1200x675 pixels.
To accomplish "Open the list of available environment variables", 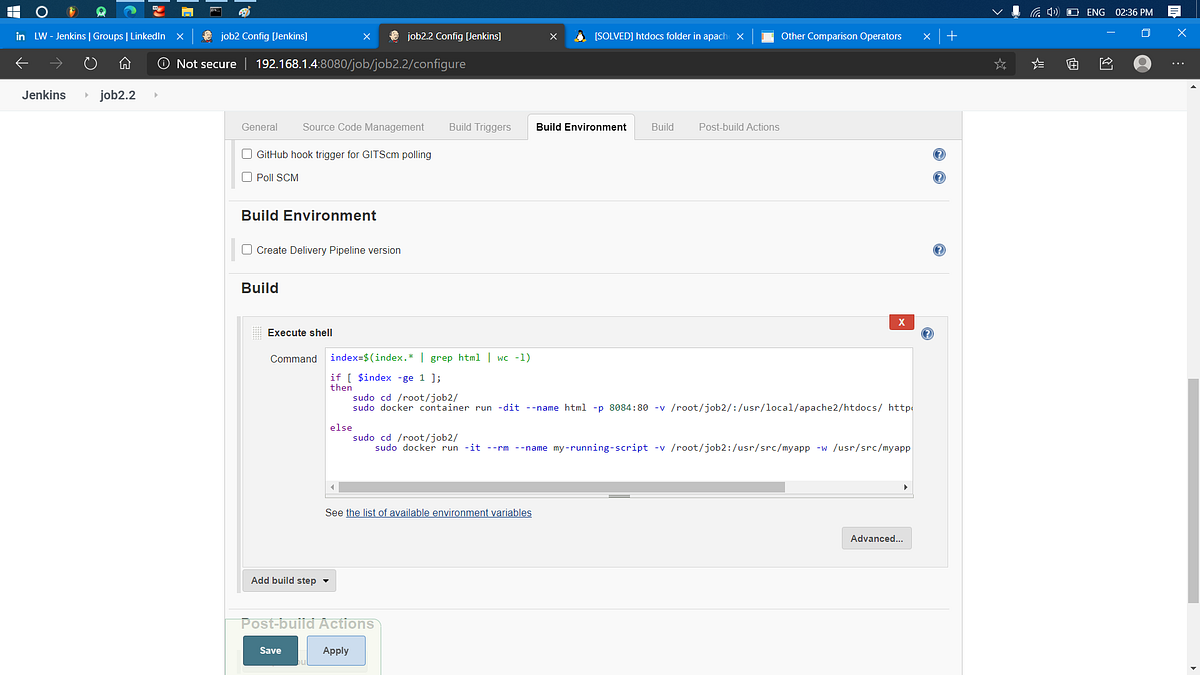I will tap(438, 512).
